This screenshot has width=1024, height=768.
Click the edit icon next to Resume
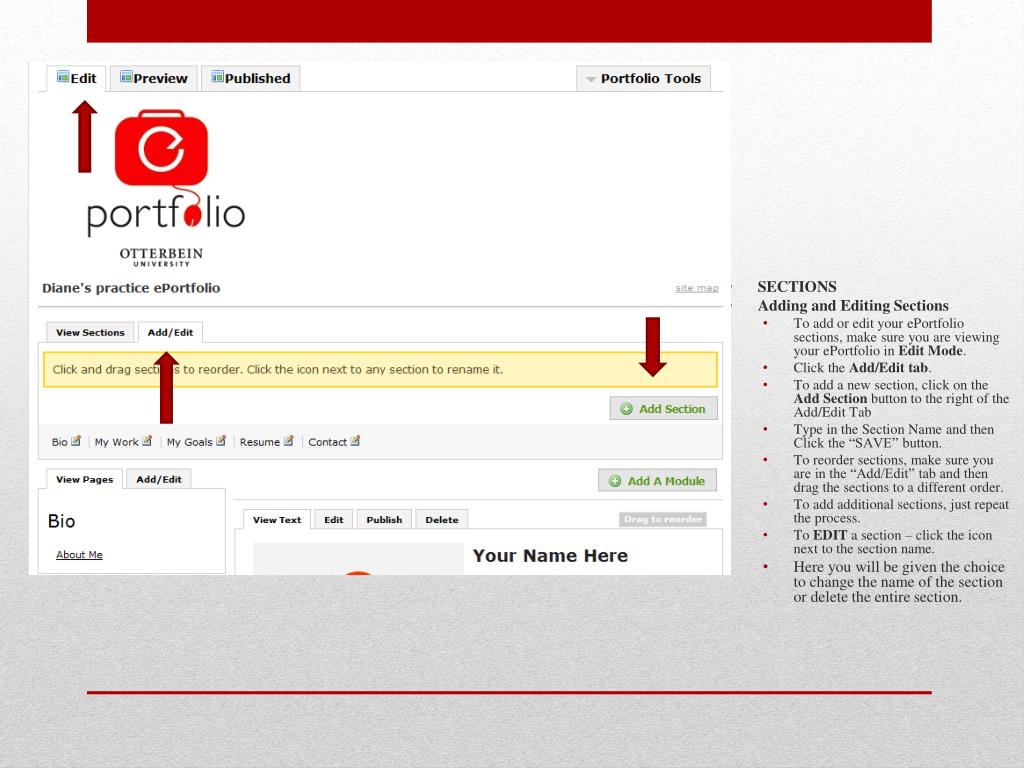pos(288,442)
